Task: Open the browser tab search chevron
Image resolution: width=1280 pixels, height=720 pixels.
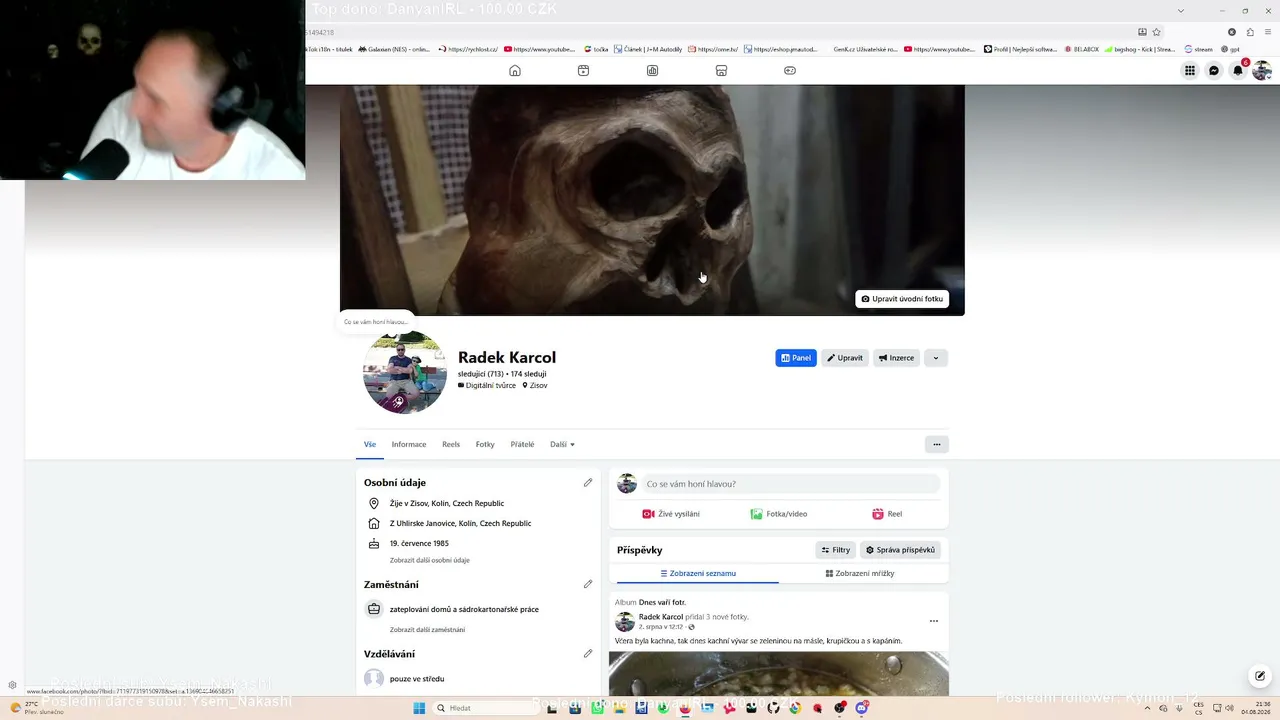Action: click(1181, 10)
